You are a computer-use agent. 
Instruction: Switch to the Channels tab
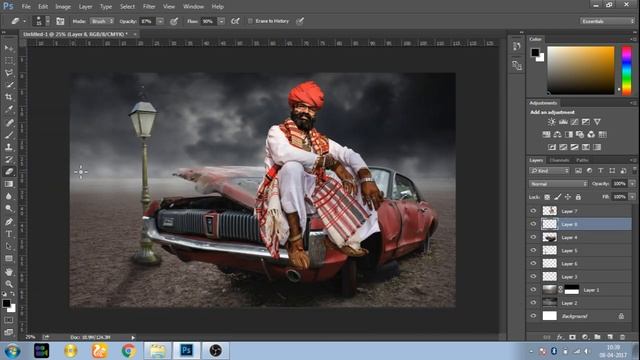pyautogui.click(x=559, y=160)
